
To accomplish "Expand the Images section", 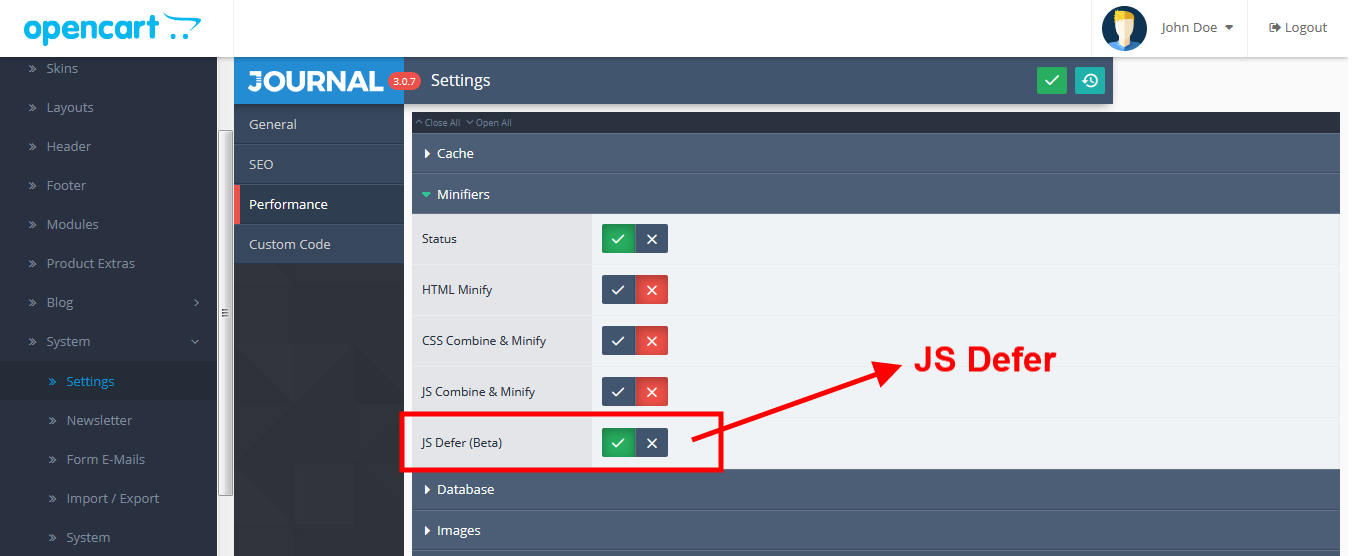I will 875,530.
